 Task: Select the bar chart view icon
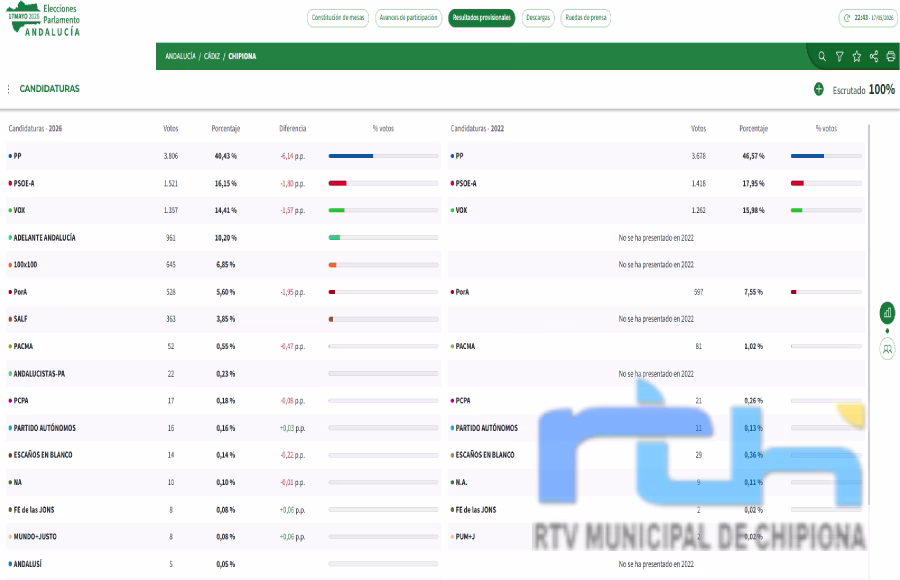tap(887, 313)
